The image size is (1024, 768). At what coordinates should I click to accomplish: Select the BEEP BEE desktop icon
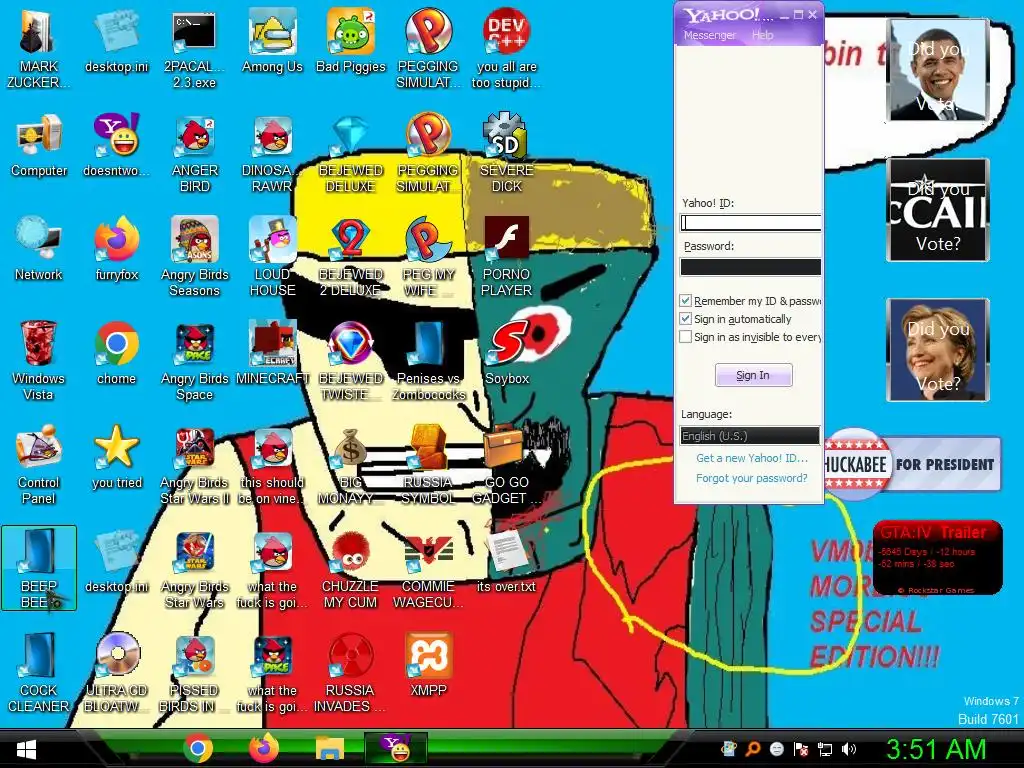(x=39, y=567)
